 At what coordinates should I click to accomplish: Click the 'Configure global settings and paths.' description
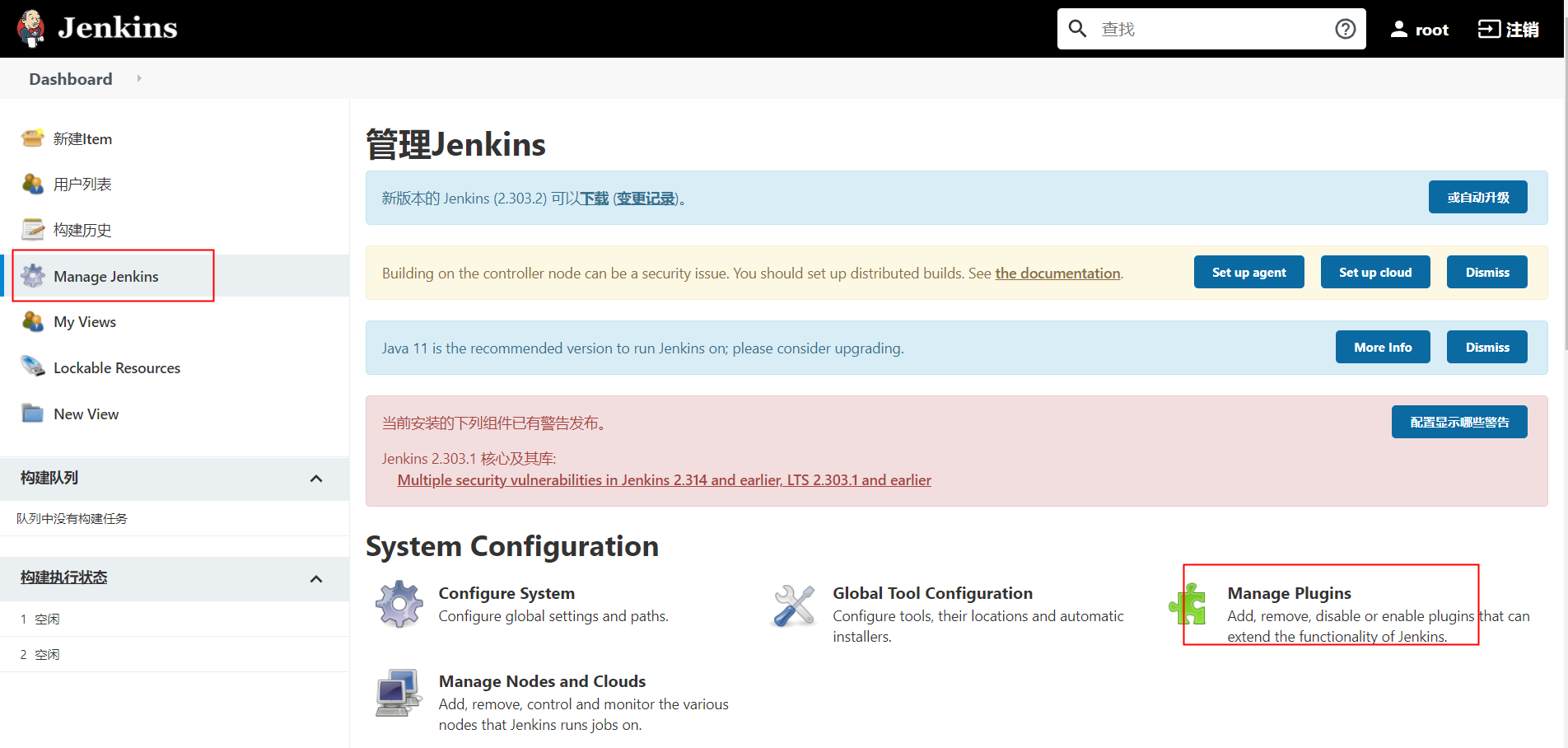[553, 616]
